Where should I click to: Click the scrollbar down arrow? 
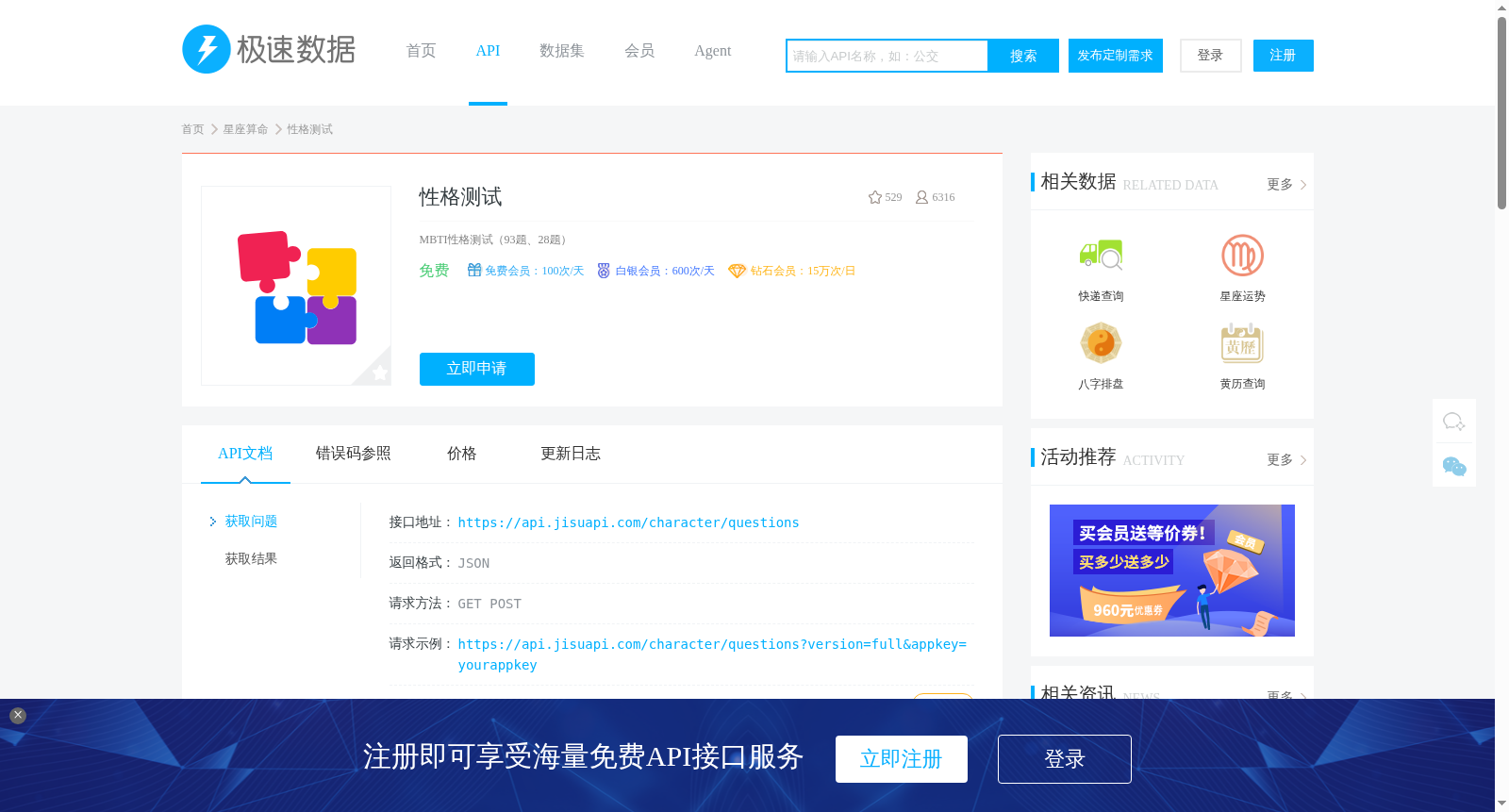tap(1501, 804)
